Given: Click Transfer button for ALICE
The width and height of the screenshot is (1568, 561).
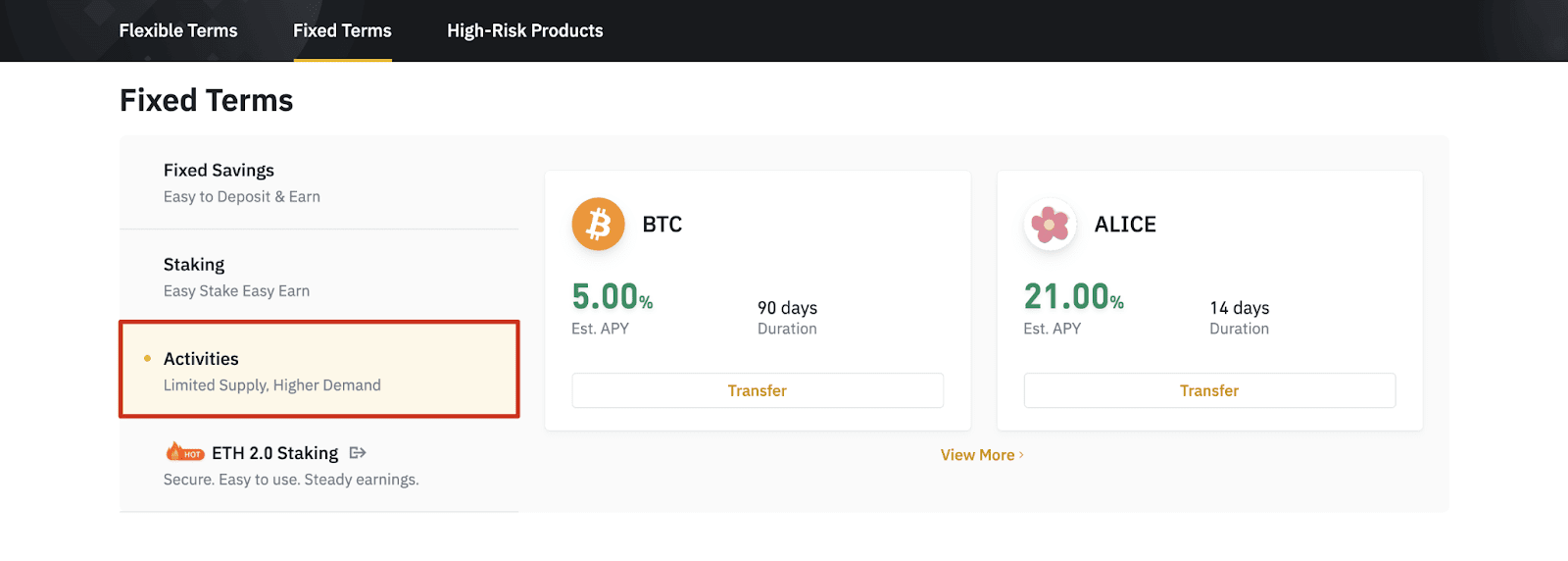Looking at the screenshot, I should tap(1209, 390).
